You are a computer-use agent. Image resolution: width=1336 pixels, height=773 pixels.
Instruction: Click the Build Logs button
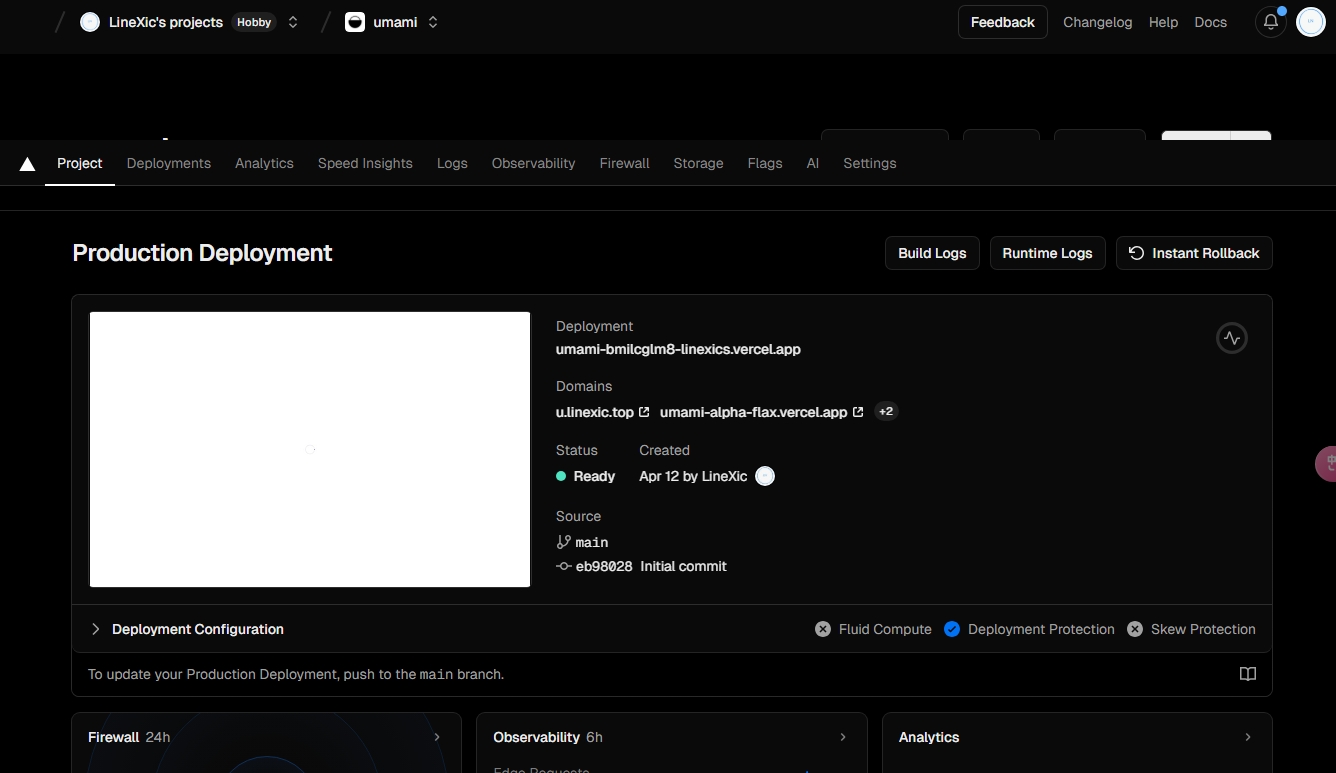pos(932,253)
